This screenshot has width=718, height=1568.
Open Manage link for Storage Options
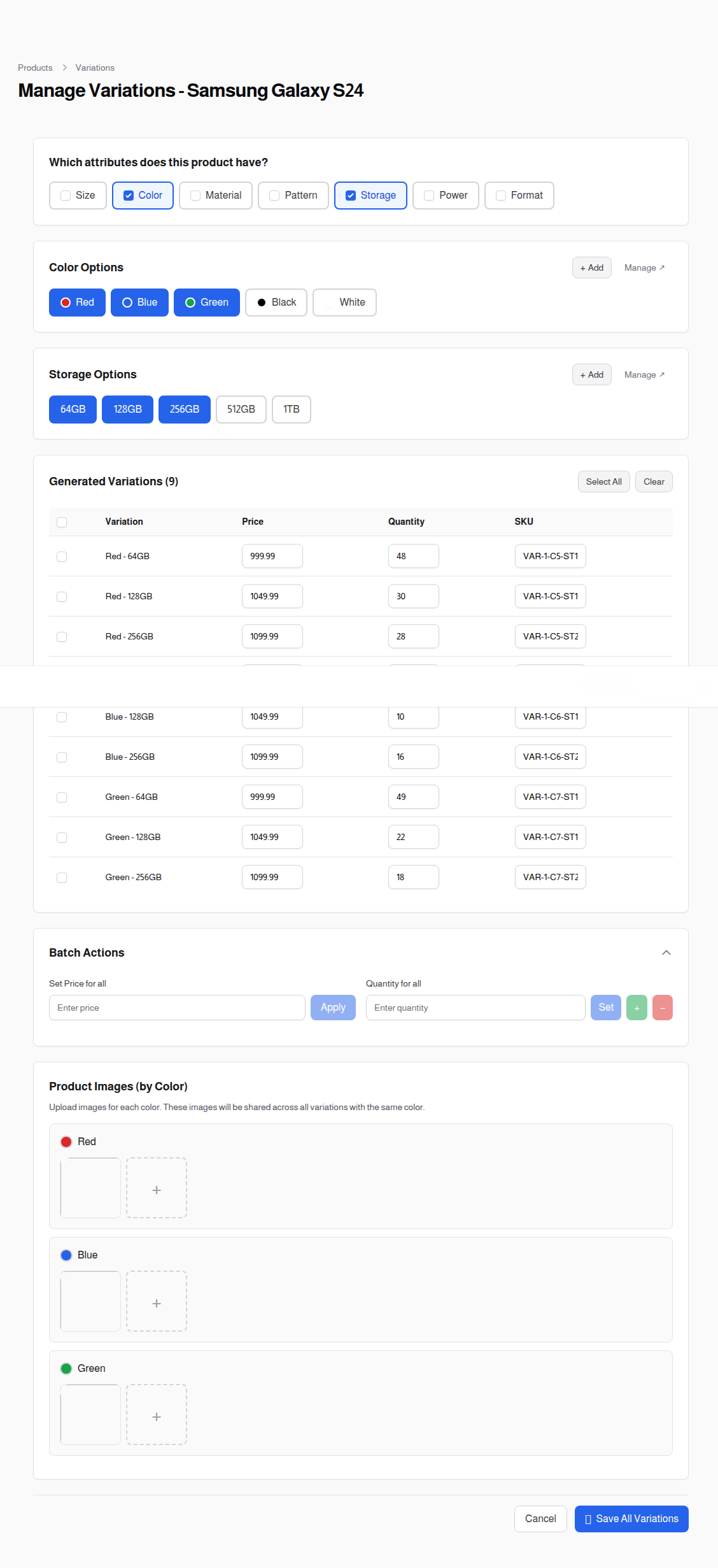(x=644, y=374)
